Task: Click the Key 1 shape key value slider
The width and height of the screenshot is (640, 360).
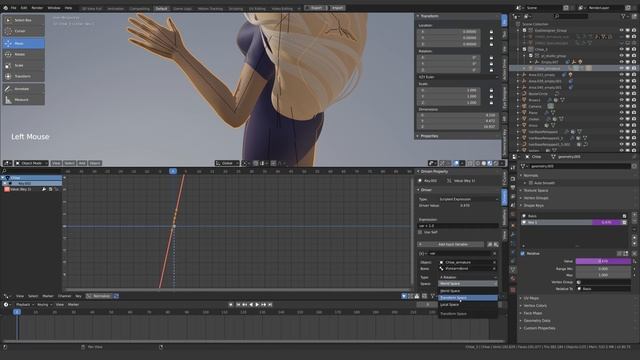Action: (x=607, y=222)
